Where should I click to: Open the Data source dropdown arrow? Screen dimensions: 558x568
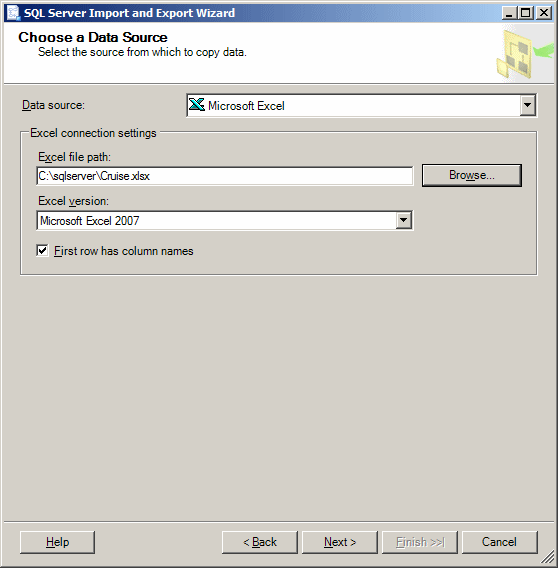[x=528, y=105]
